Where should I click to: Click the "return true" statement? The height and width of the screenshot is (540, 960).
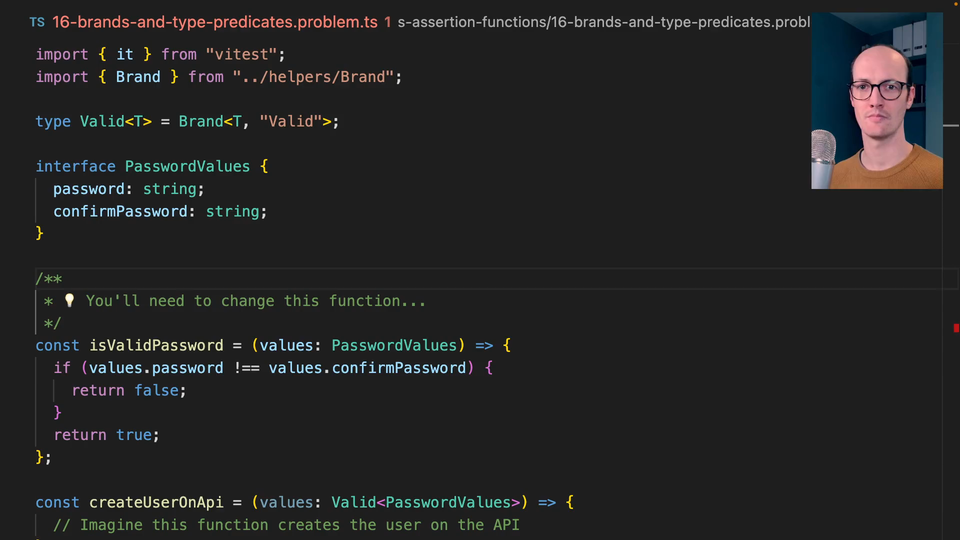click(x=106, y=435)
